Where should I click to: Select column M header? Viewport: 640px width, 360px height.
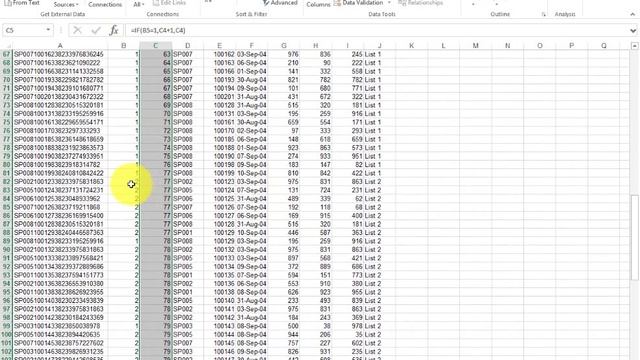(476, 46)
